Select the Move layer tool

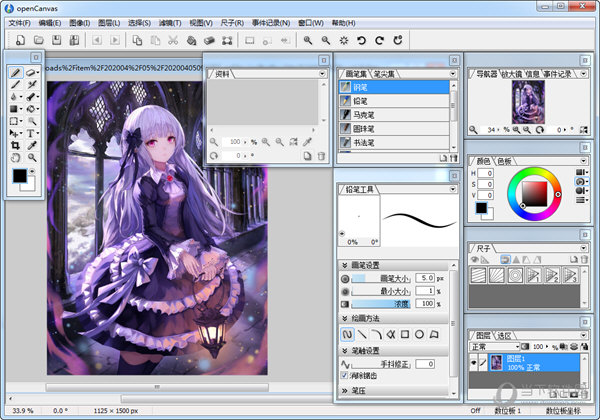coord(15,133)
